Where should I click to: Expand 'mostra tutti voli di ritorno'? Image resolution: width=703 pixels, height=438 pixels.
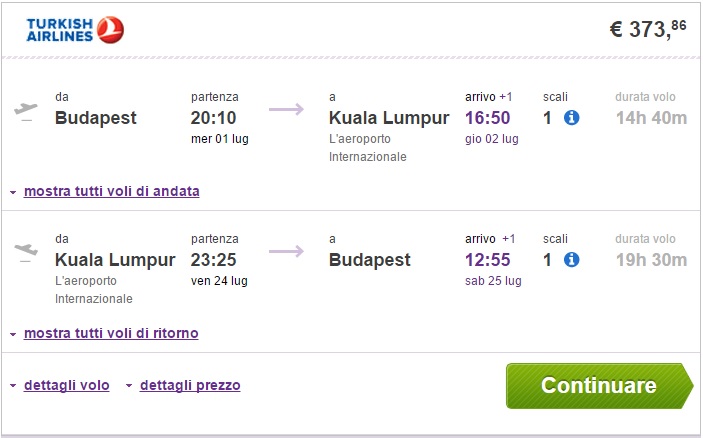[x=111, y=333]
